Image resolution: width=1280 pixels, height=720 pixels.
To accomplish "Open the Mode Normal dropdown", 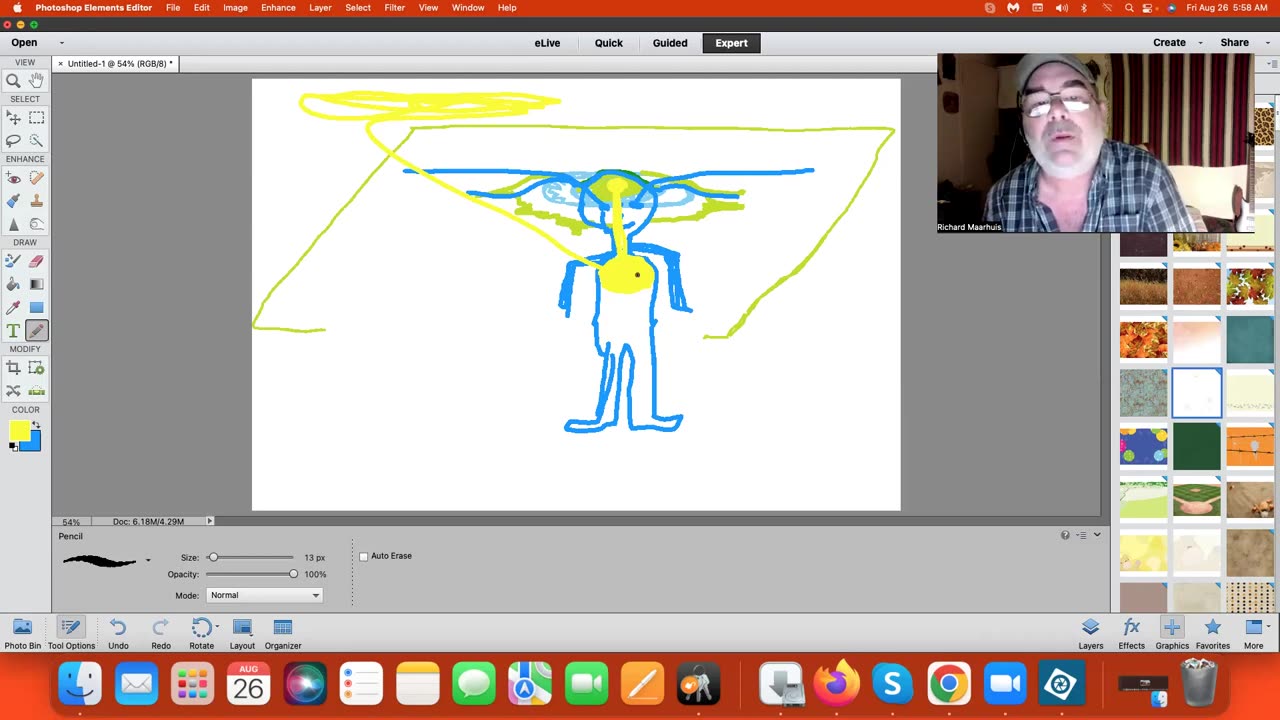I will pos(264,595).
